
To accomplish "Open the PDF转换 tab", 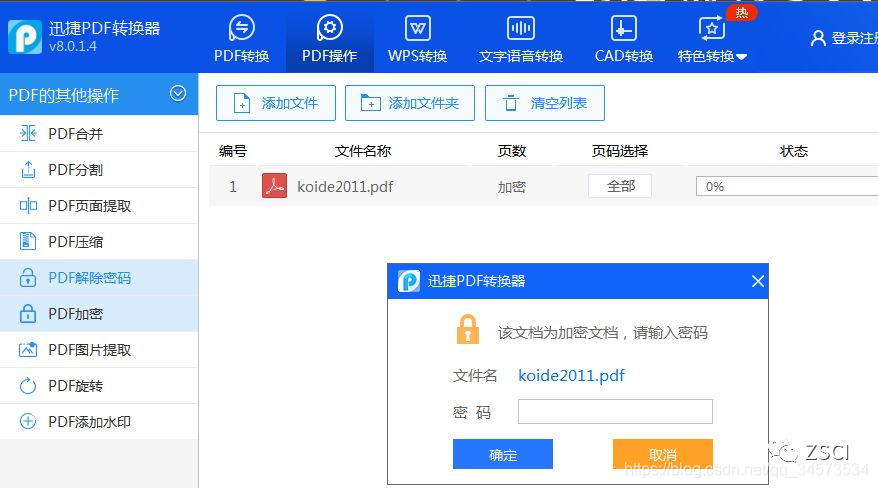I will (x=241, y=38).
